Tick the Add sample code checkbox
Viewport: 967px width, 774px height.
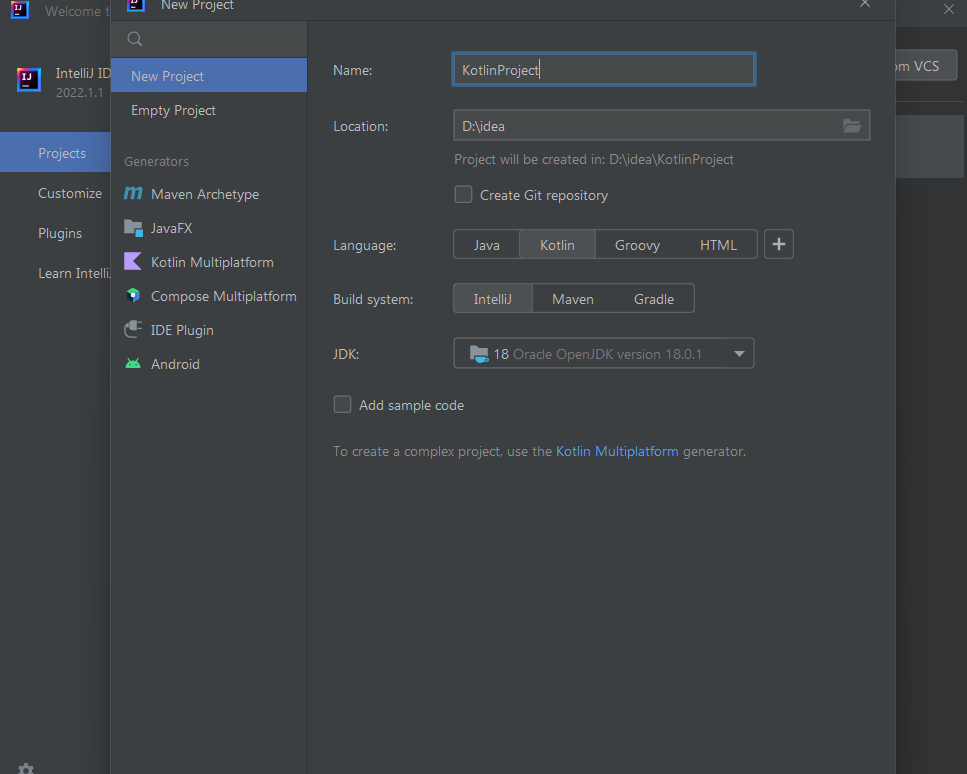pyautogui.click(x=342, y=405)
